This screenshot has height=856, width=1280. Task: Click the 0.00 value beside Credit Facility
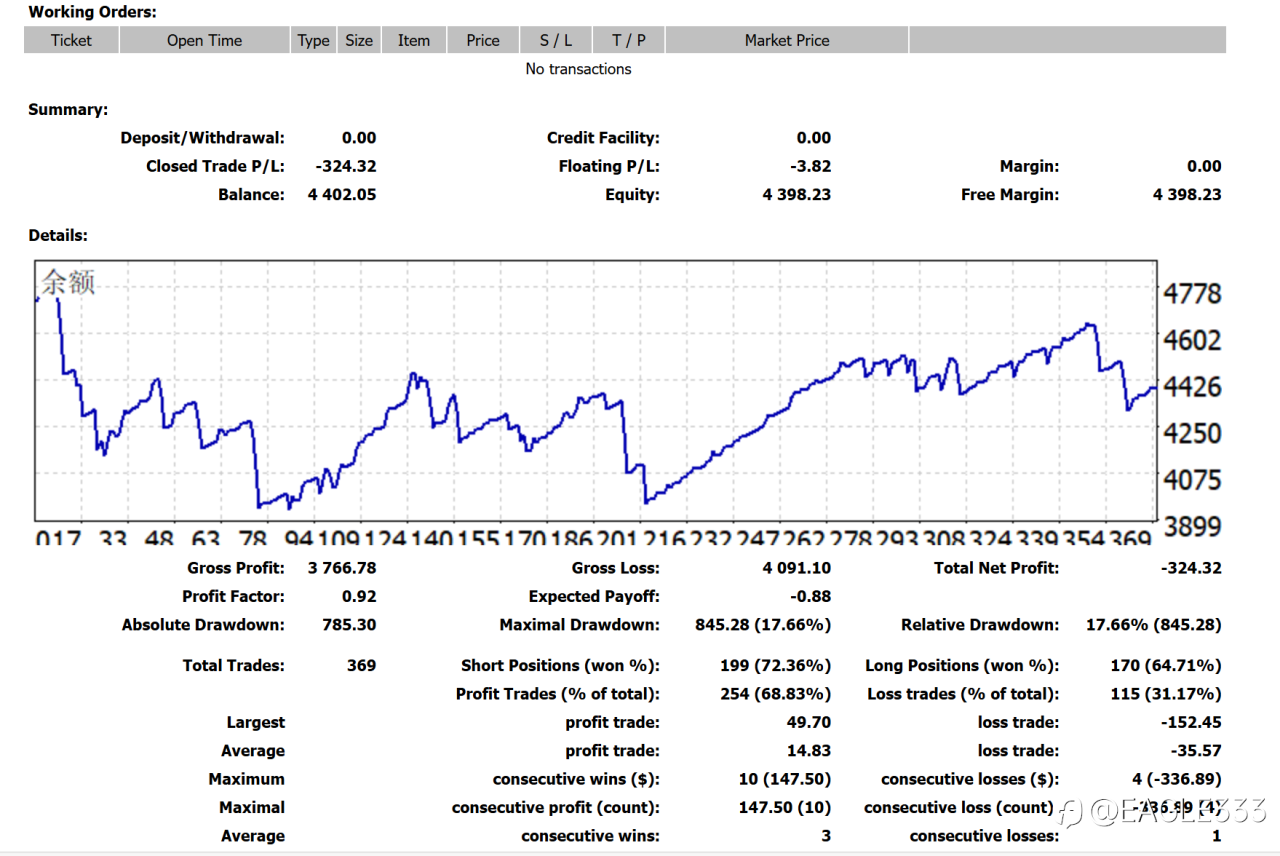(x=814, y=138)
